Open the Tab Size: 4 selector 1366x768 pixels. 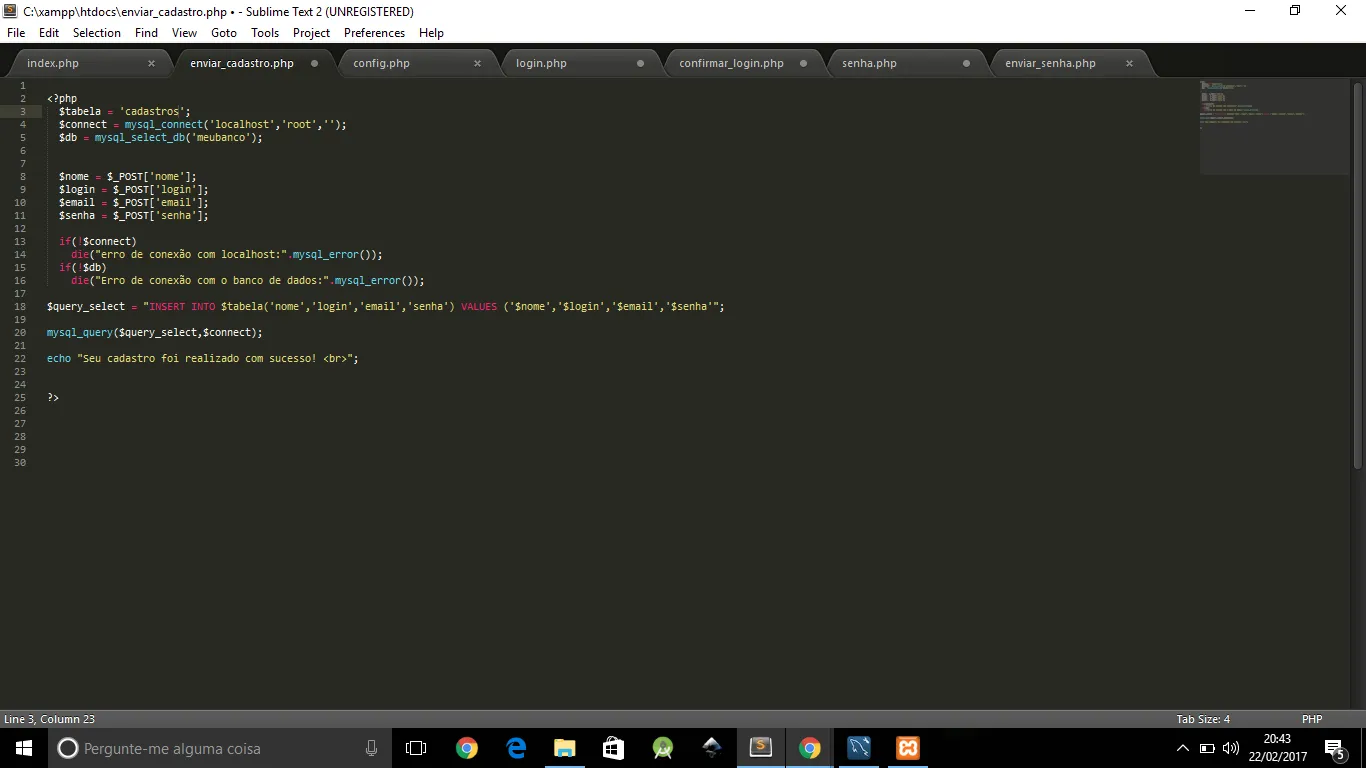pos(1203,719)
